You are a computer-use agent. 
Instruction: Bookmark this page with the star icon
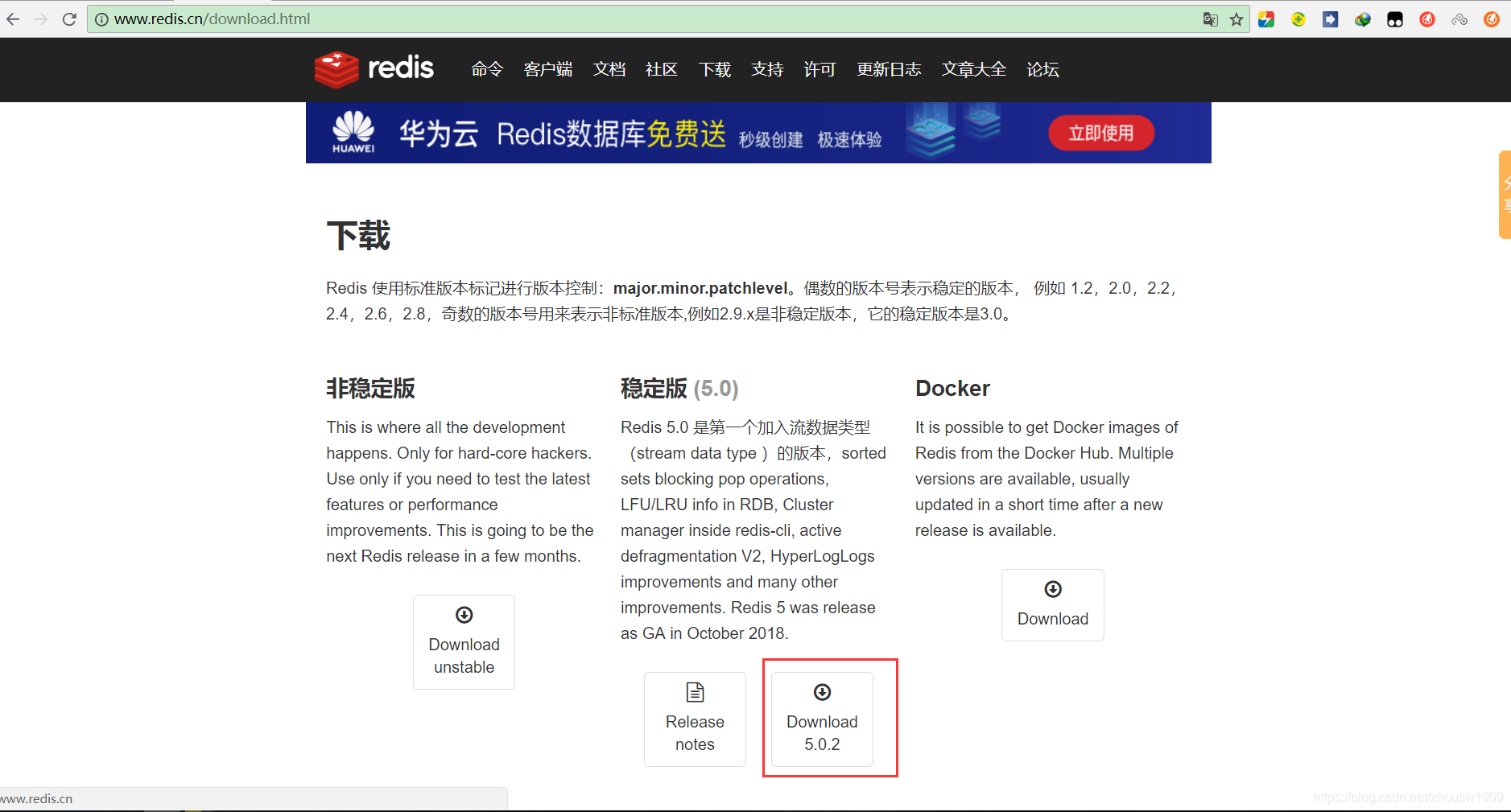1236,19
